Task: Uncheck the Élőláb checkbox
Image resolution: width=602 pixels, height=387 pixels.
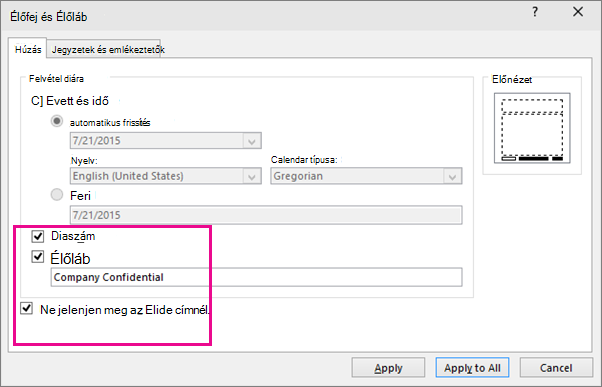Action: 38,257
